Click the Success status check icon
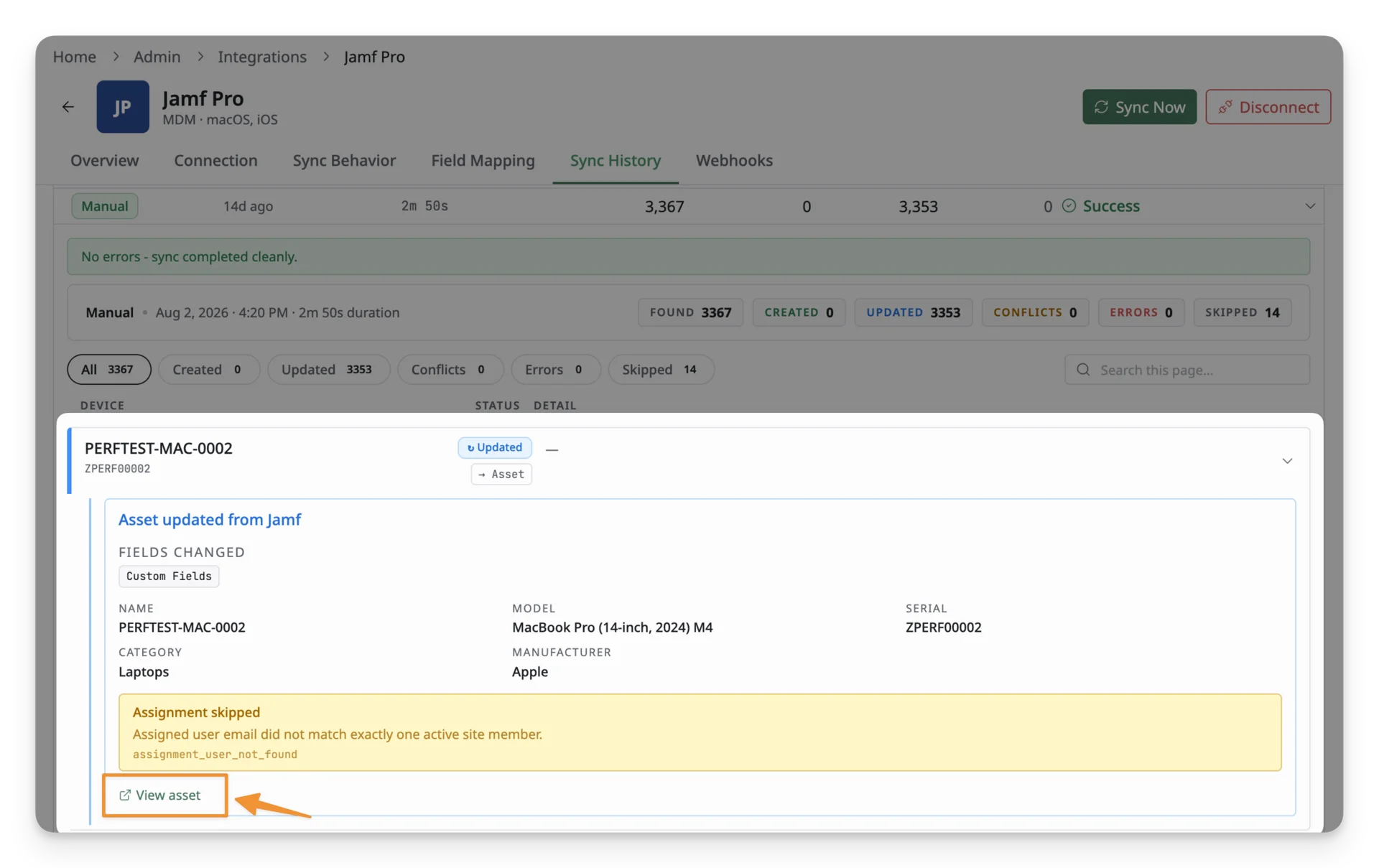This screenshot has height=868, width=1379. (1069, 206)
